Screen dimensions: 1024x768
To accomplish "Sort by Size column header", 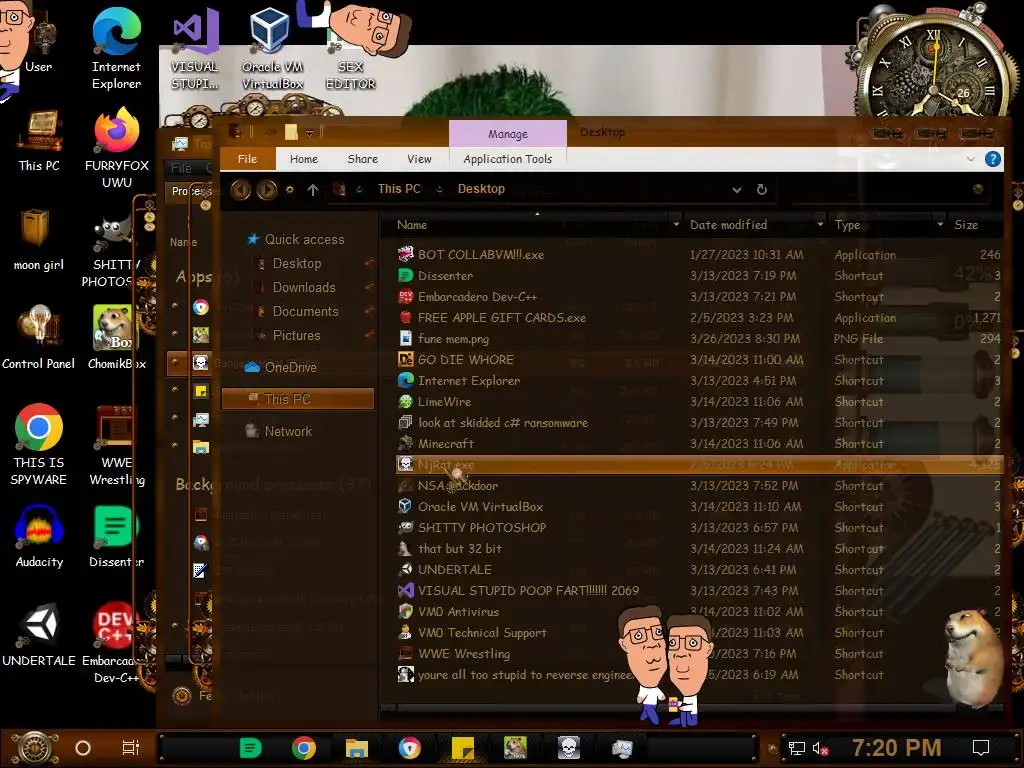I will point(967,225).
